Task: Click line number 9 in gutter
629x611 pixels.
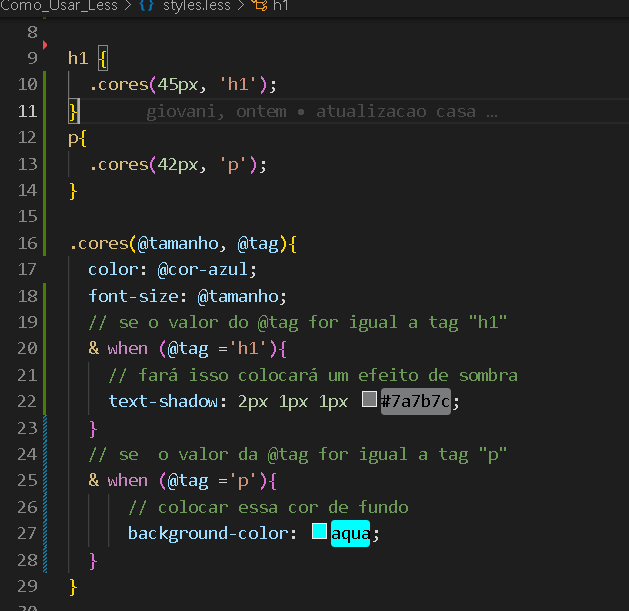Action: coord(32,58)
